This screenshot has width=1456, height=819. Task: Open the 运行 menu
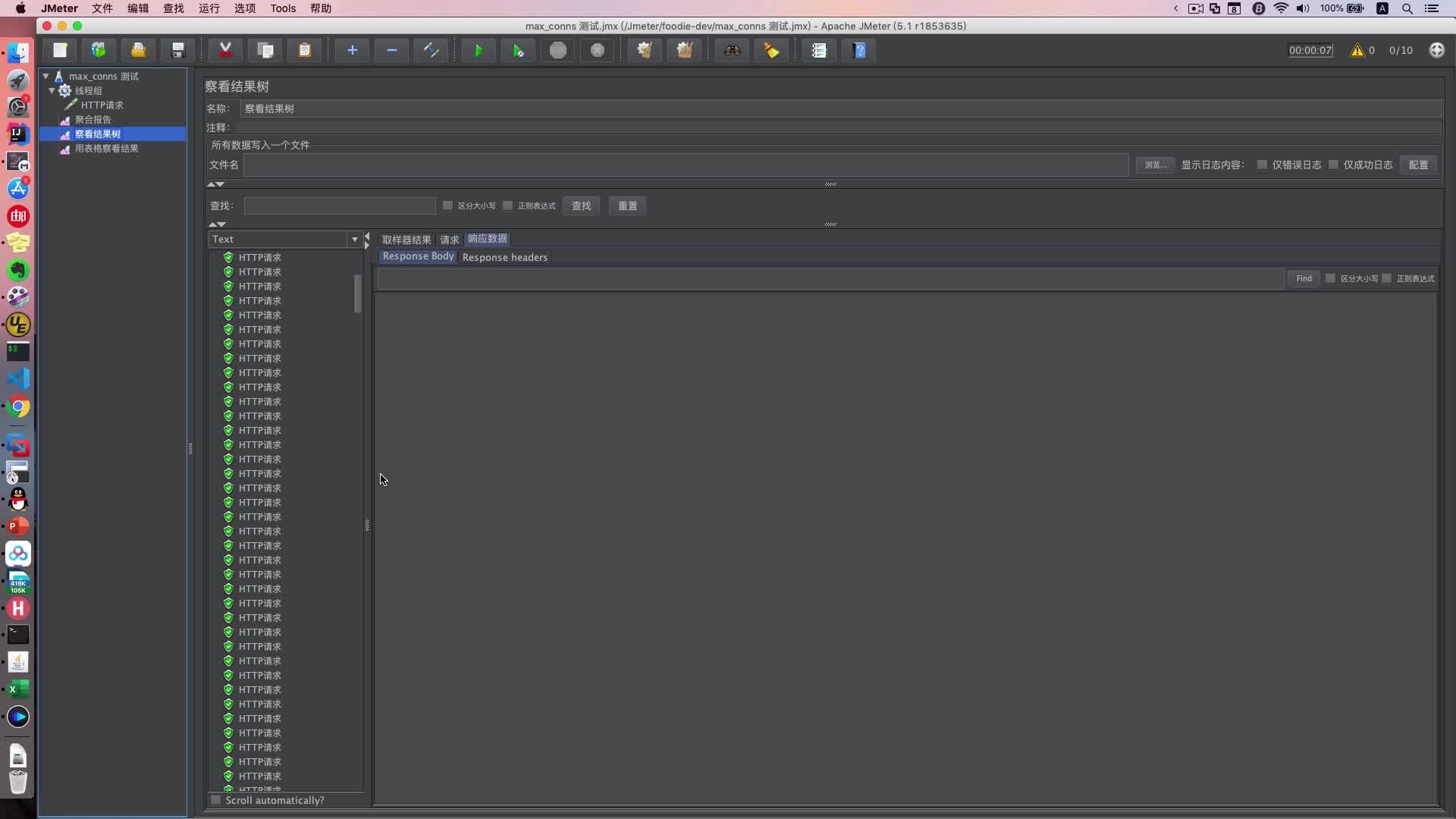[x=209, y=8]
